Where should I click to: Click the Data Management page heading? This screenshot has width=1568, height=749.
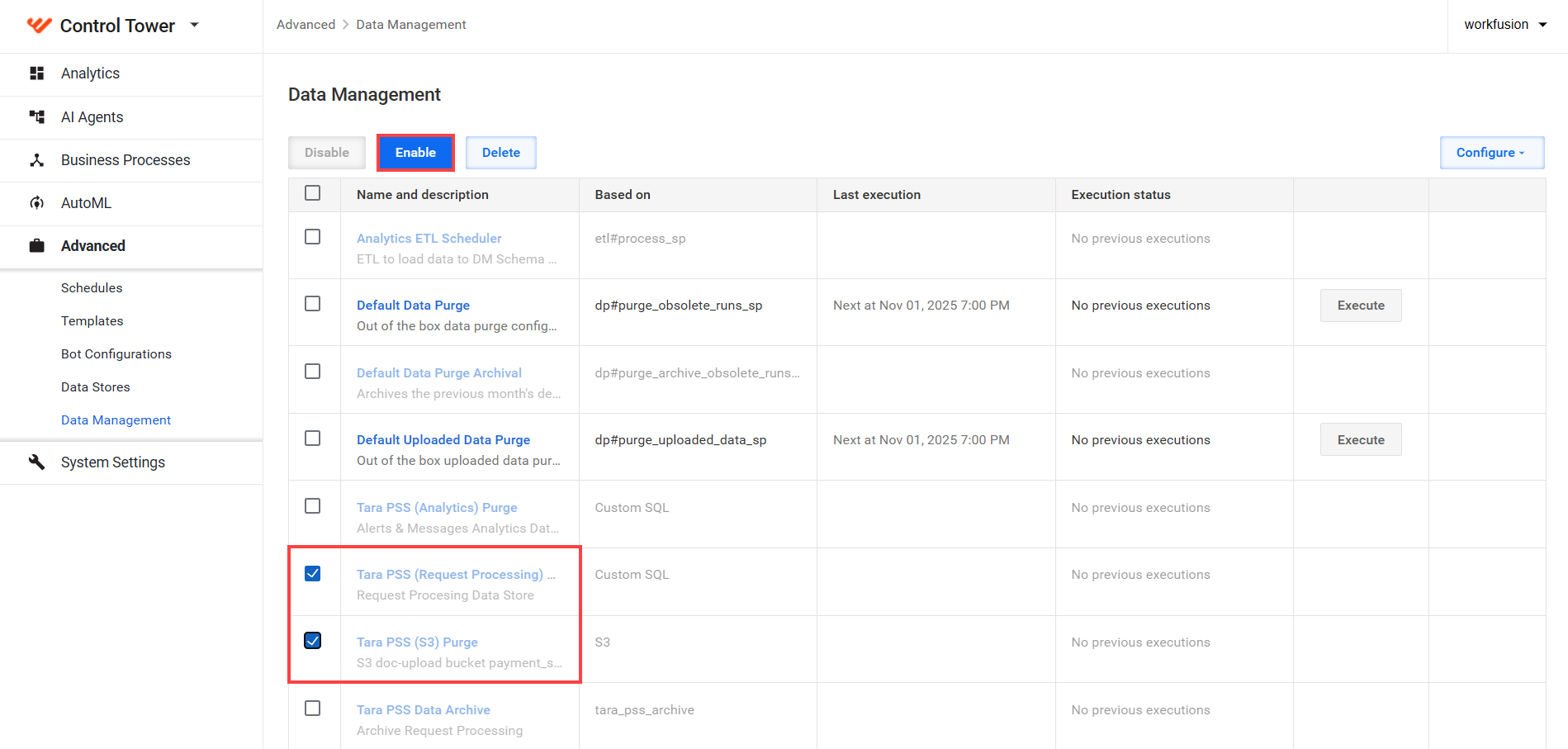tap(364, 95)
